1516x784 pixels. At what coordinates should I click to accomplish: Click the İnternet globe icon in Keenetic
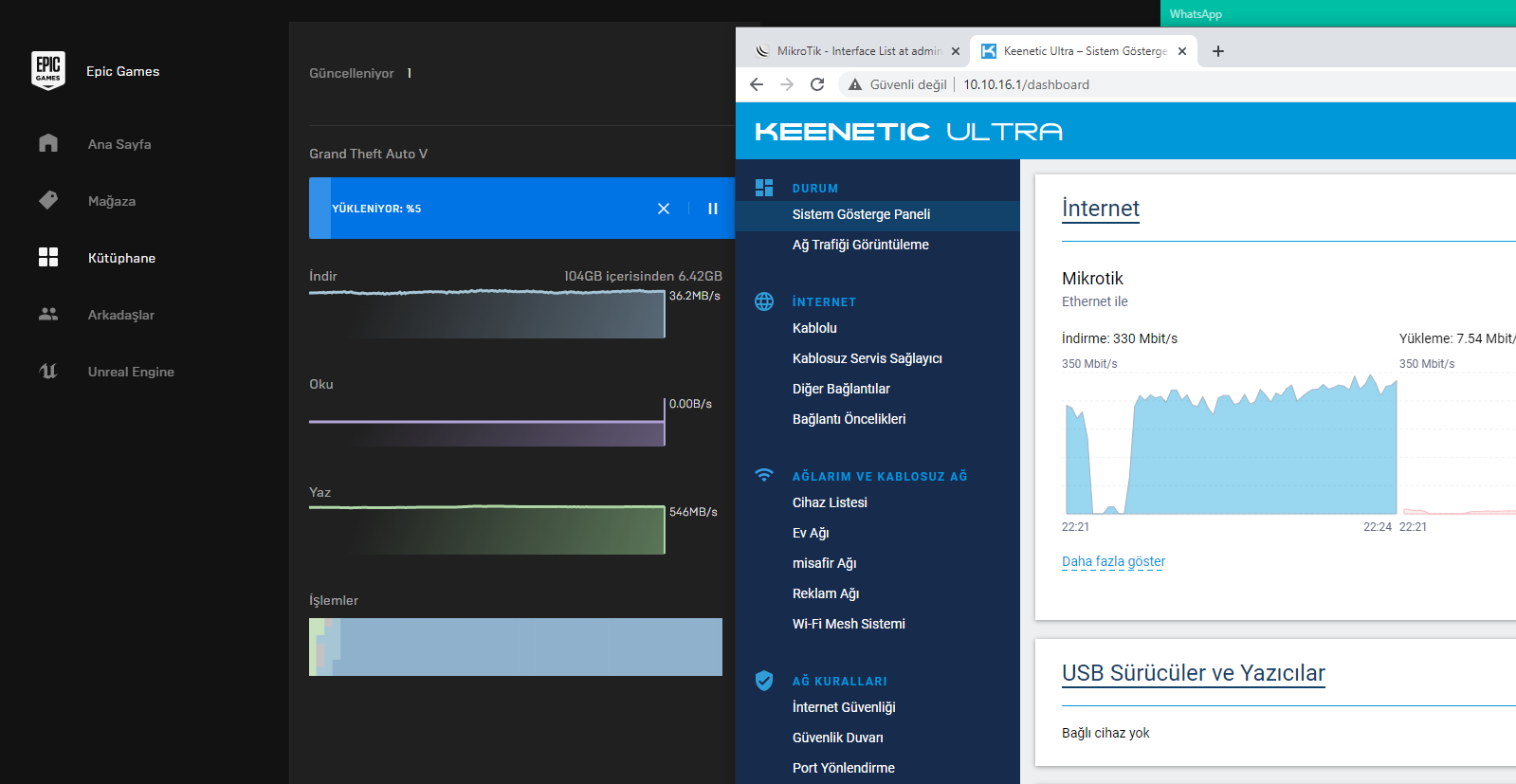tap(764, 301)
